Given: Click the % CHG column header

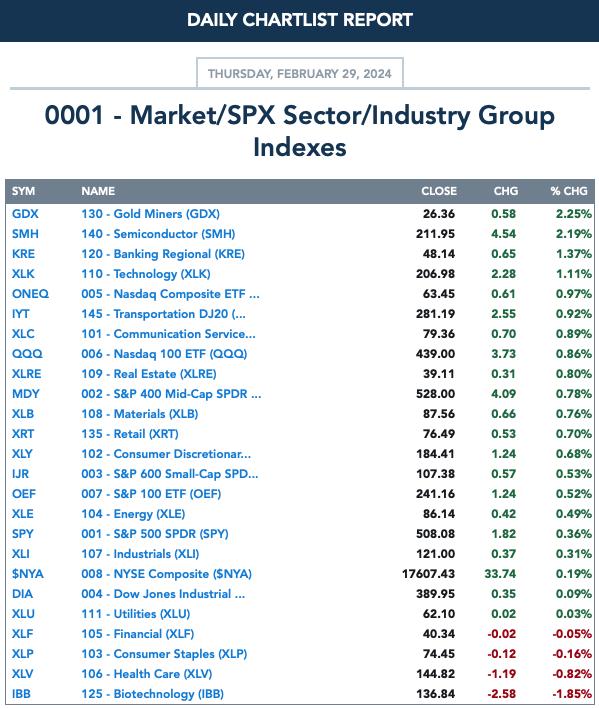Looking at the screenshot, I should tap(569, 191).
